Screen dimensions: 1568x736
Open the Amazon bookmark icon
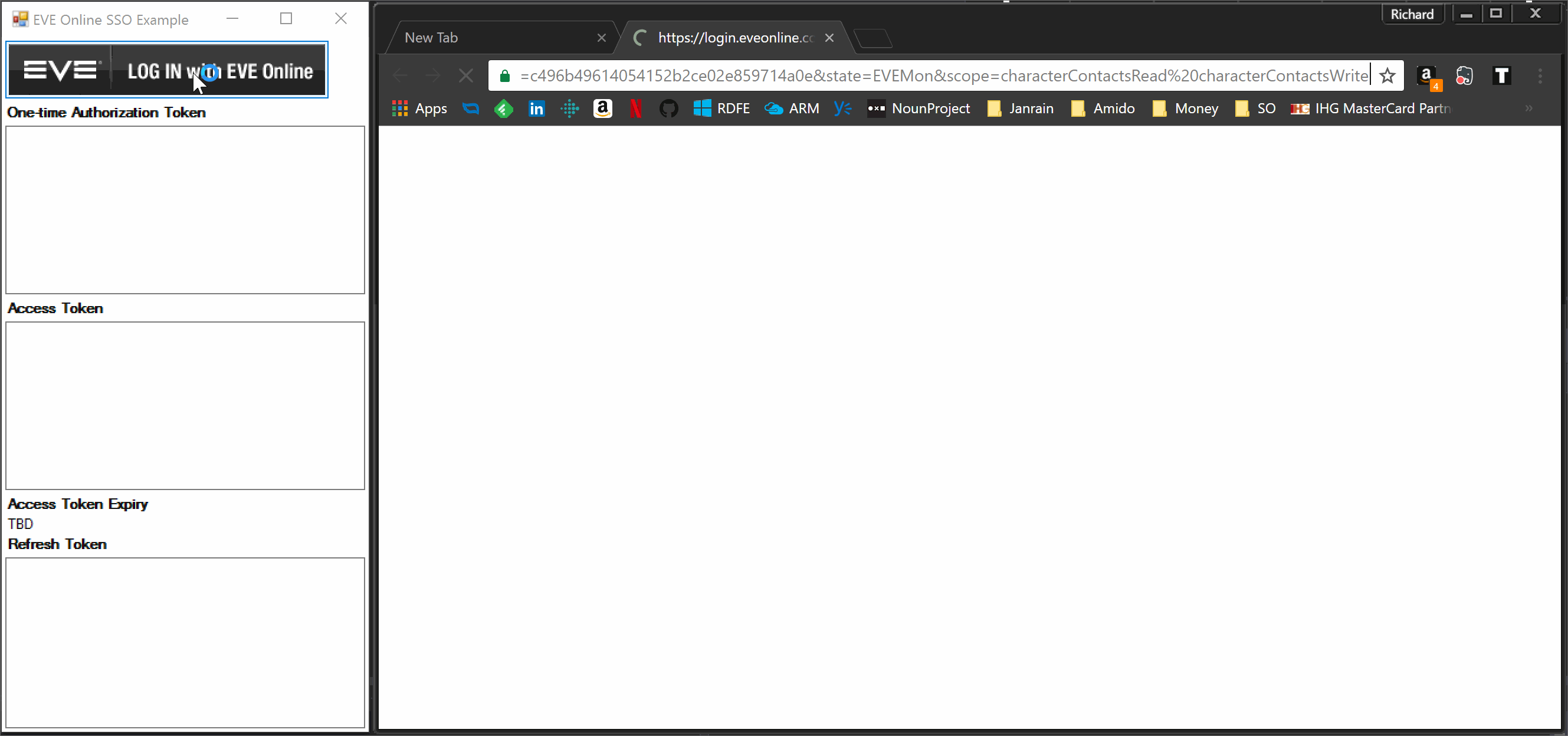602,109
